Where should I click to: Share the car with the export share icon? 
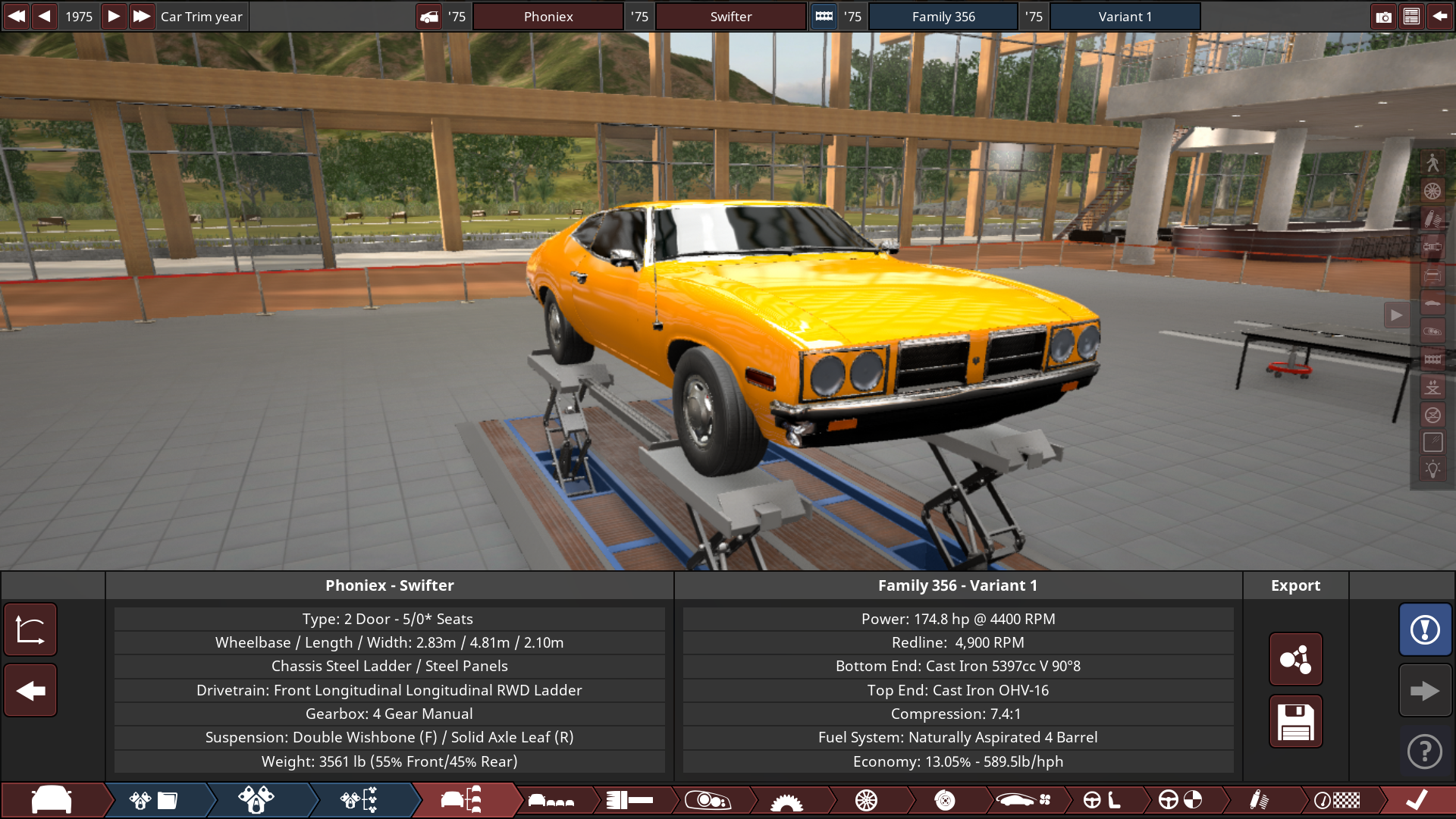[x=1295, y=659]
